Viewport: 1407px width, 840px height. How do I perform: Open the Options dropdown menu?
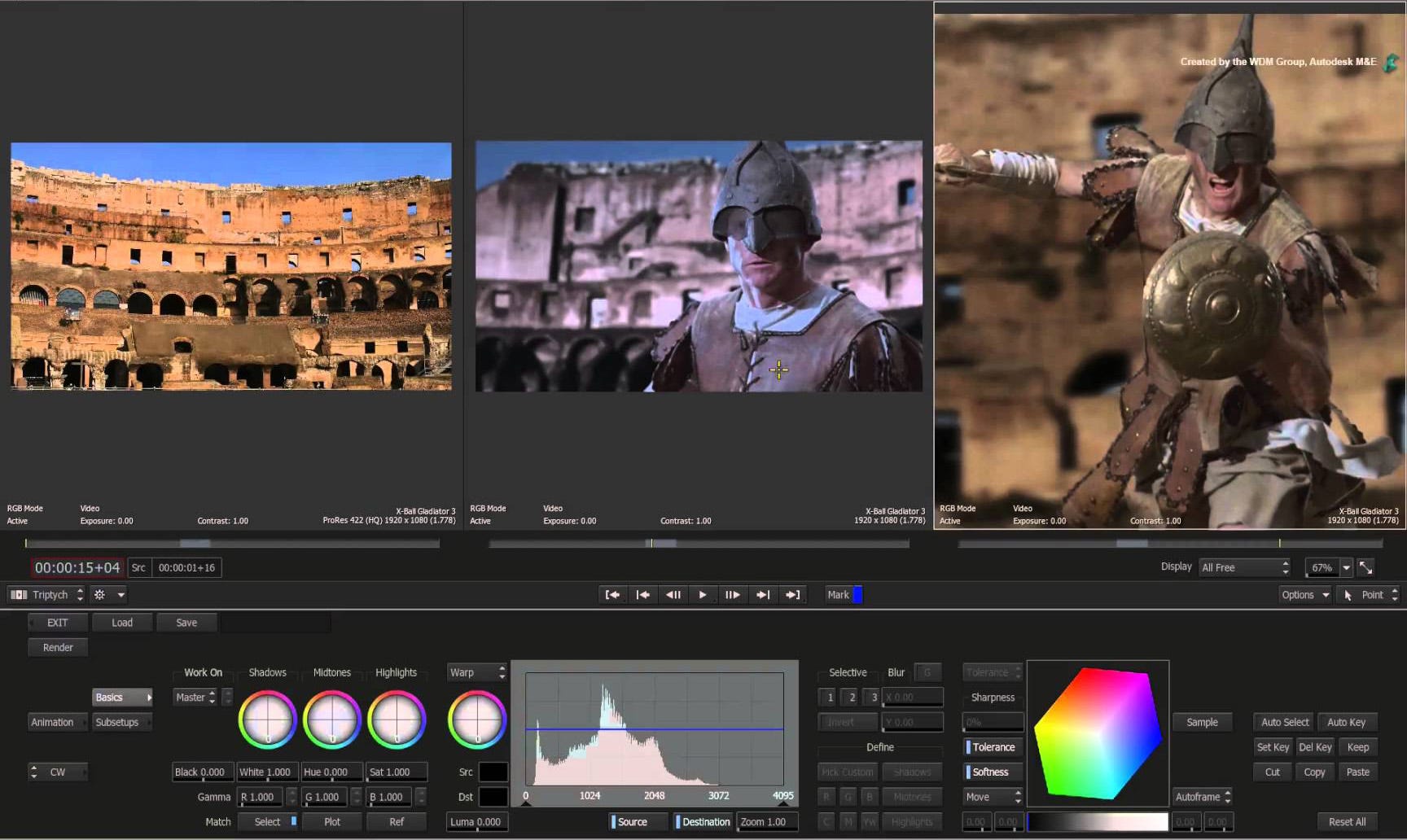[1305, 595]
